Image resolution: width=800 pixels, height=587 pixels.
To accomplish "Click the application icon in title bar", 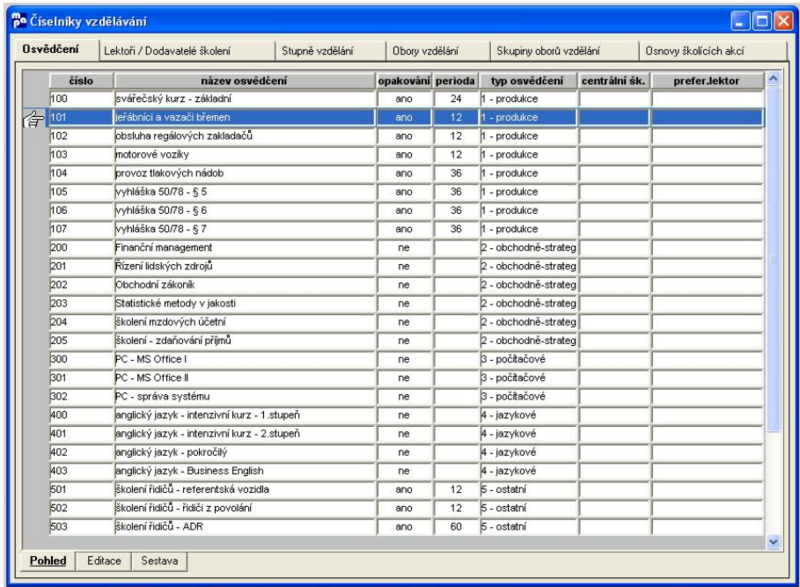I will pos(19,20).
